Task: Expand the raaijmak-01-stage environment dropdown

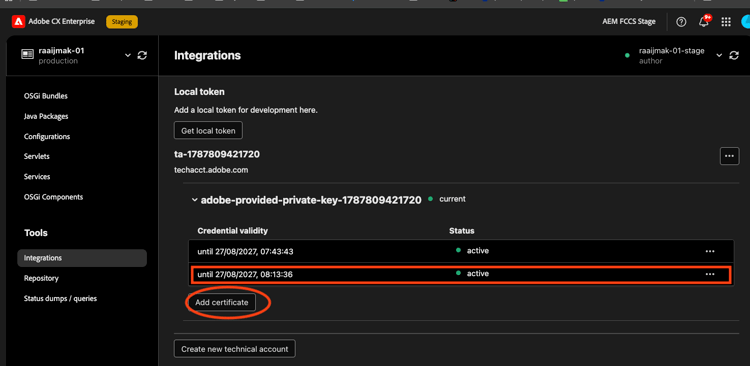Action: coord(718,55)
